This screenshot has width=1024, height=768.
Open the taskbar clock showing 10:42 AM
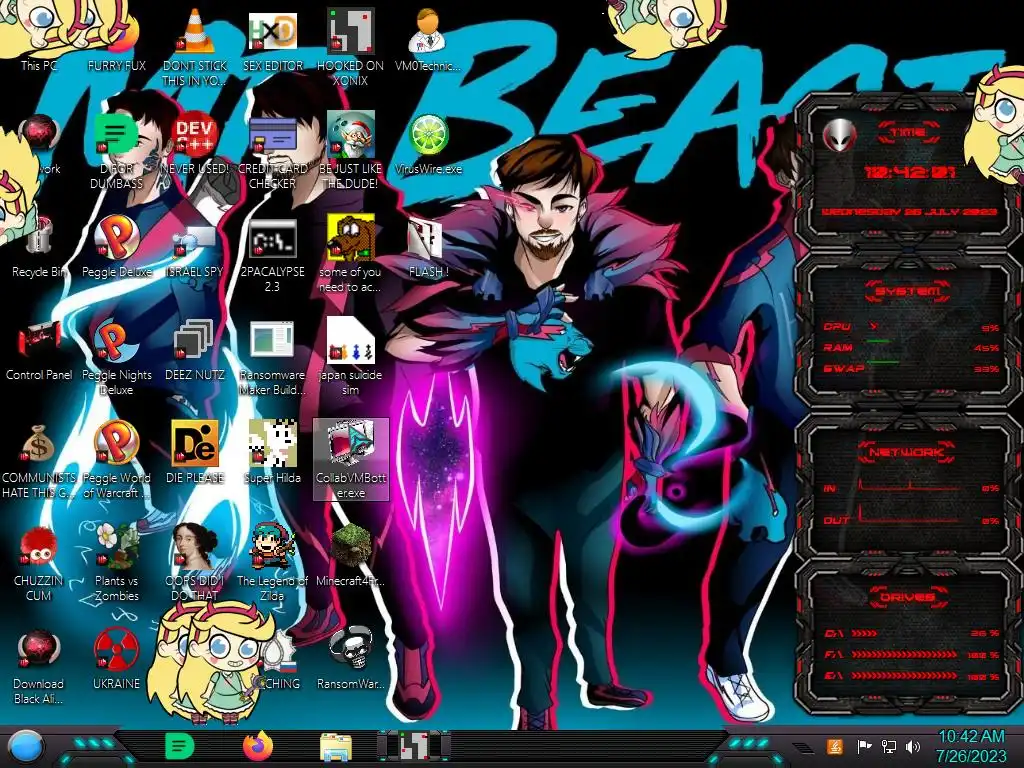point(972,746)
